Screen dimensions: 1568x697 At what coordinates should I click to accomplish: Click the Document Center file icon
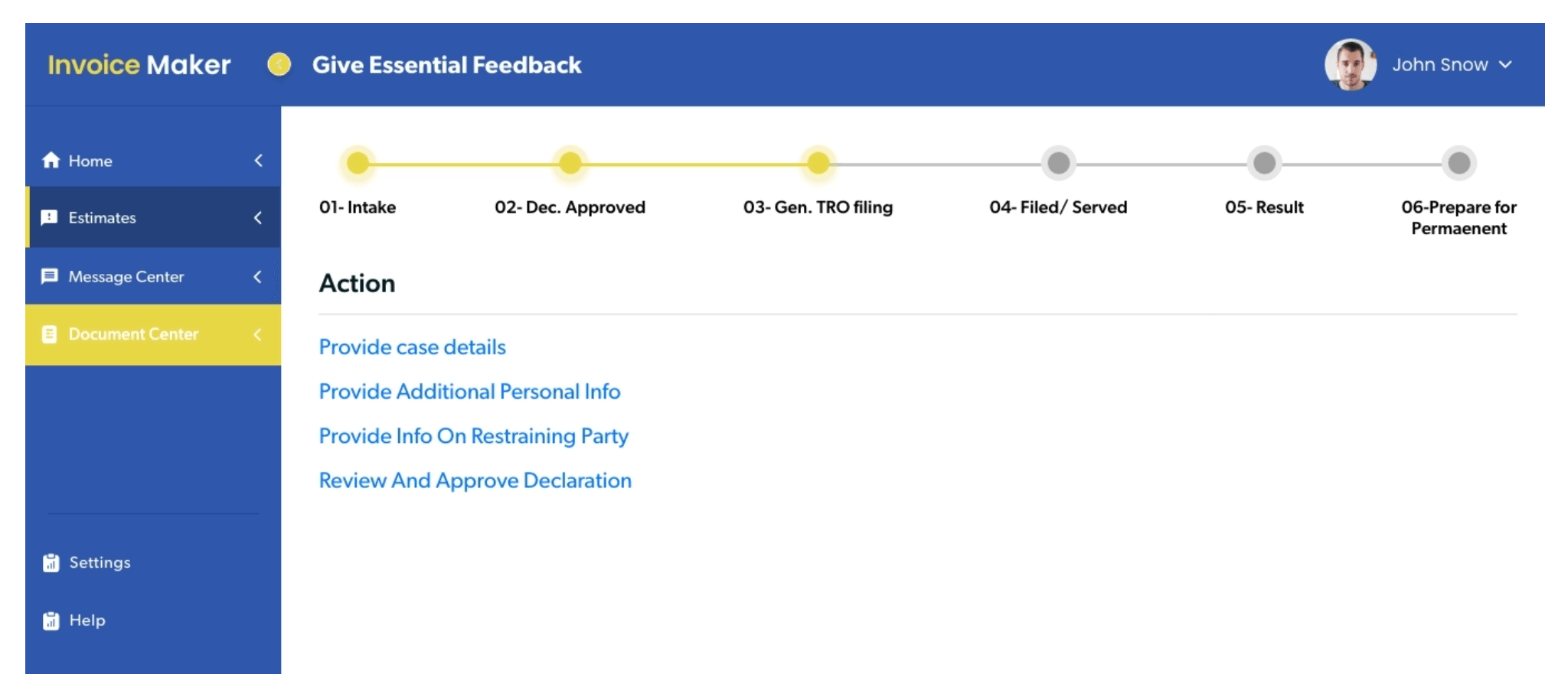(49, 334)
